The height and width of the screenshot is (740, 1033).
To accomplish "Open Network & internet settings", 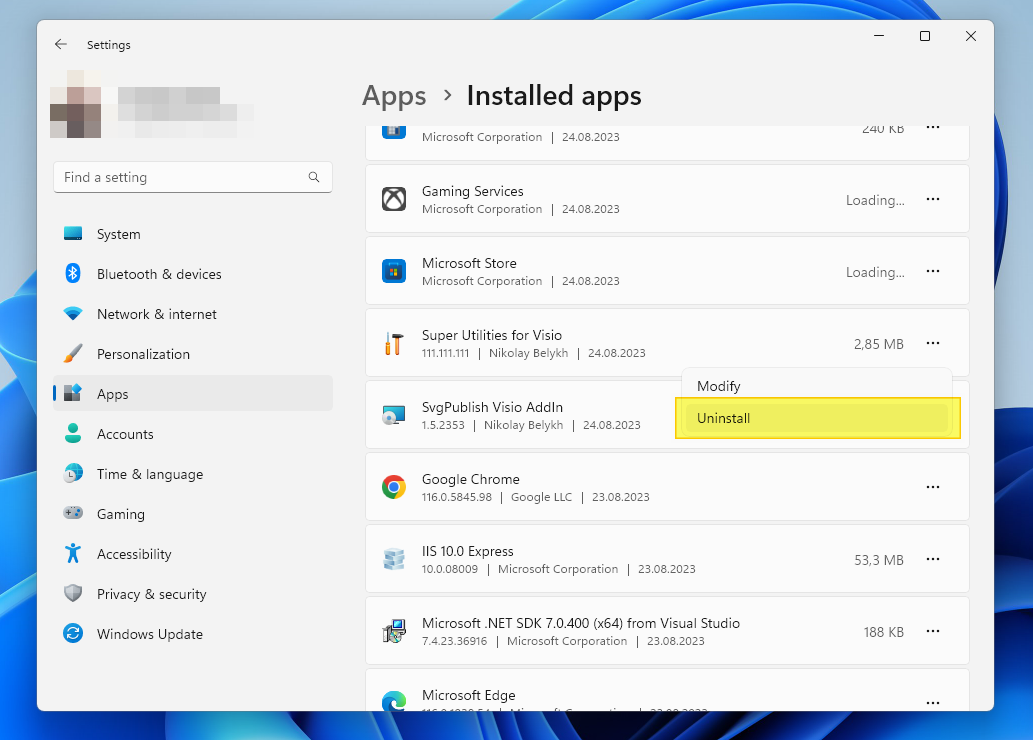I will click(193, 314).
